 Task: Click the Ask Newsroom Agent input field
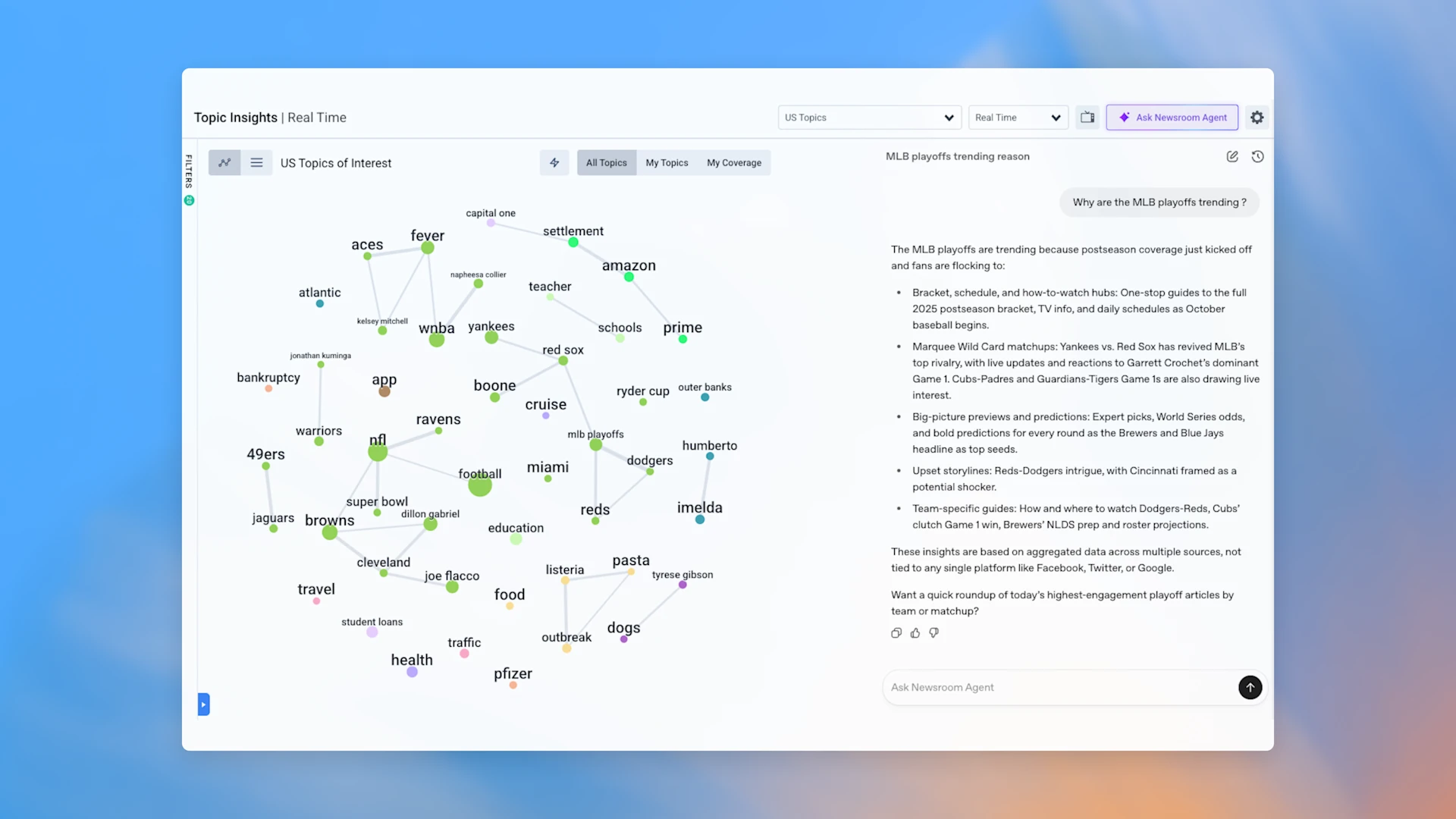[1058, 687]
